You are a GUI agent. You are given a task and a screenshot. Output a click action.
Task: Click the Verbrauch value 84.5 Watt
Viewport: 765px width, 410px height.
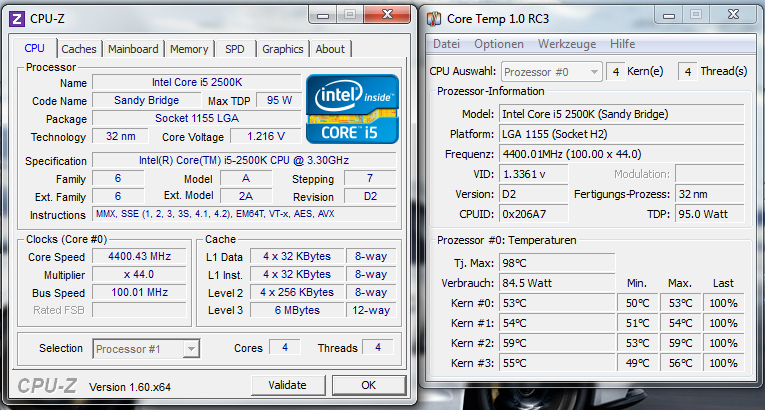(x=557, y=283)
